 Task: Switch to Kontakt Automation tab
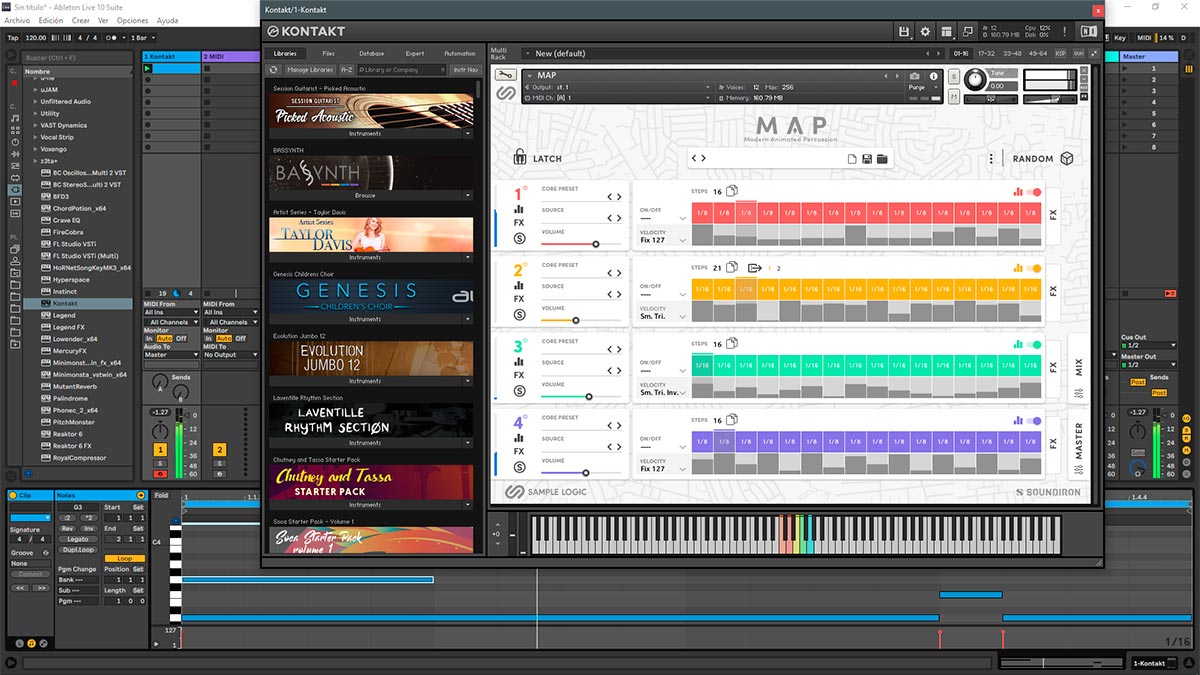click(460, 53)
